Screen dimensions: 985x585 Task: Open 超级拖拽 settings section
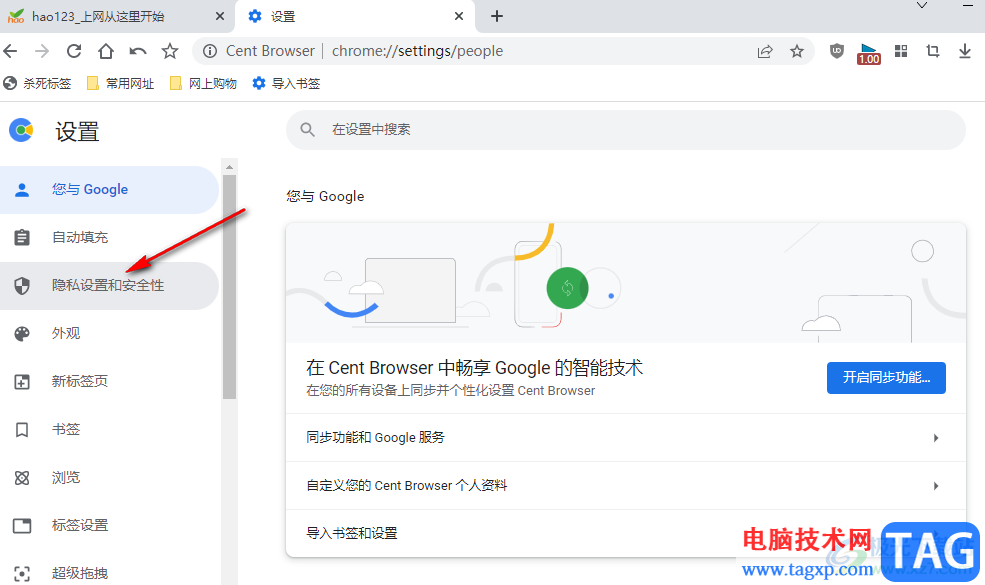[x=109, y=573]
